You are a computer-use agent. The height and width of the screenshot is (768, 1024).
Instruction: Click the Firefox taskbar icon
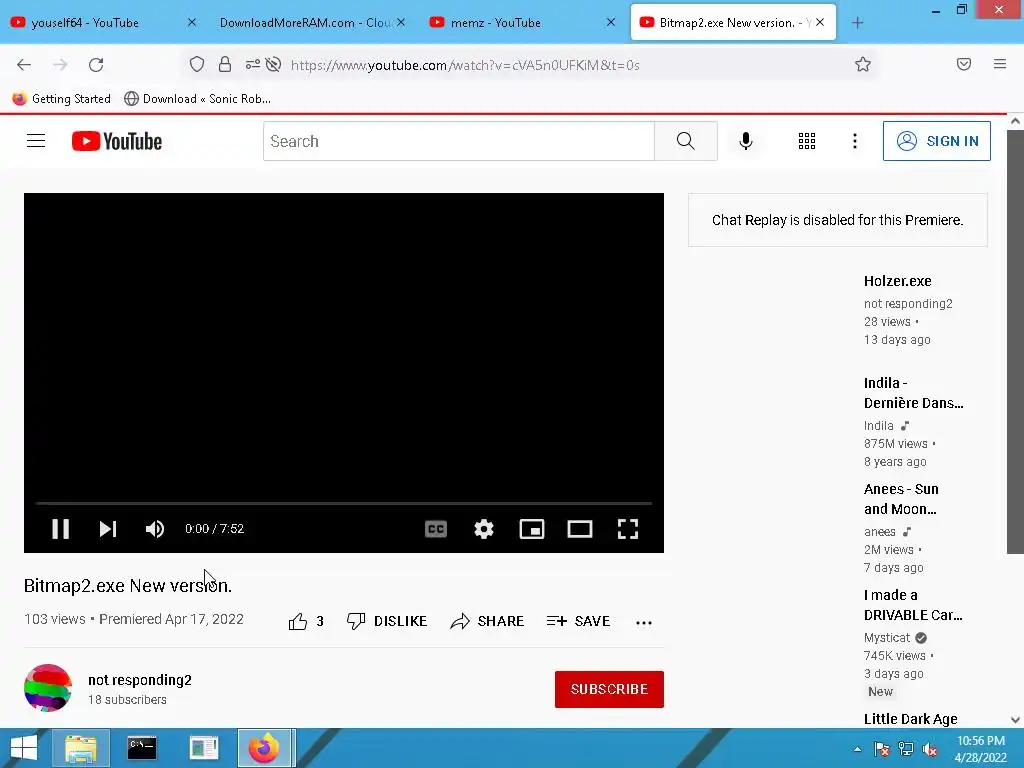pos(264,748)
